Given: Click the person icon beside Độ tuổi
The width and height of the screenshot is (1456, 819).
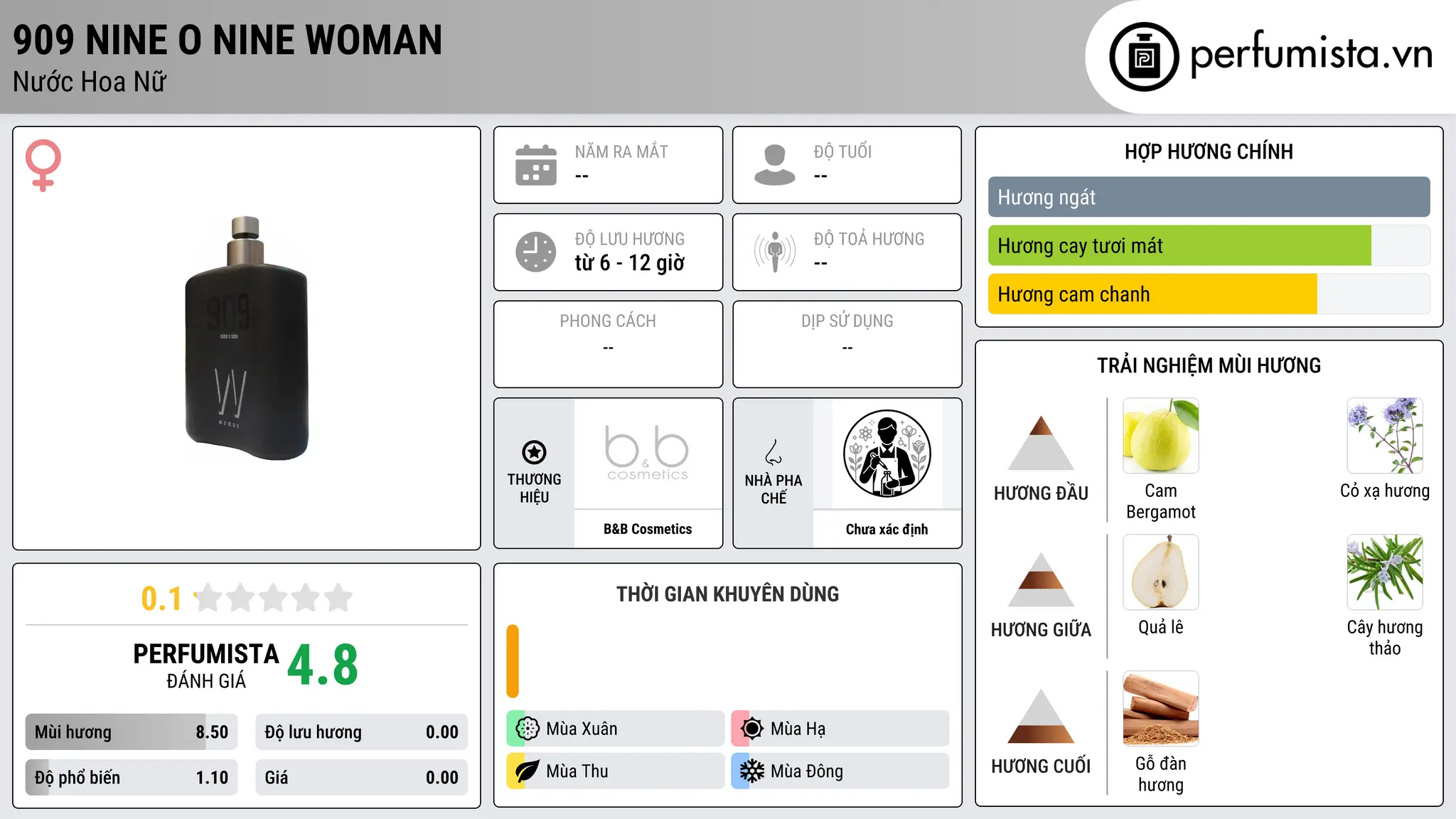Looking at the screenshot, I should point(774,165).
